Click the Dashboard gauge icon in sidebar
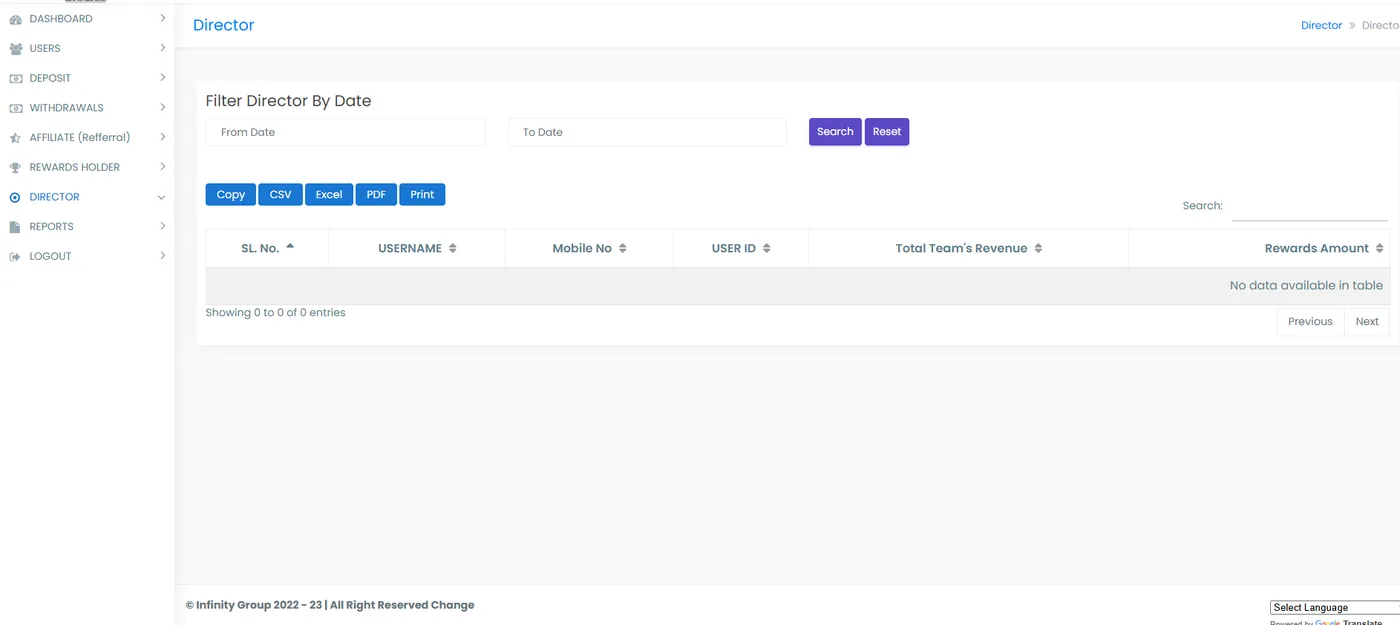Viewport: 1400px width, 625px height. (15, 19)
